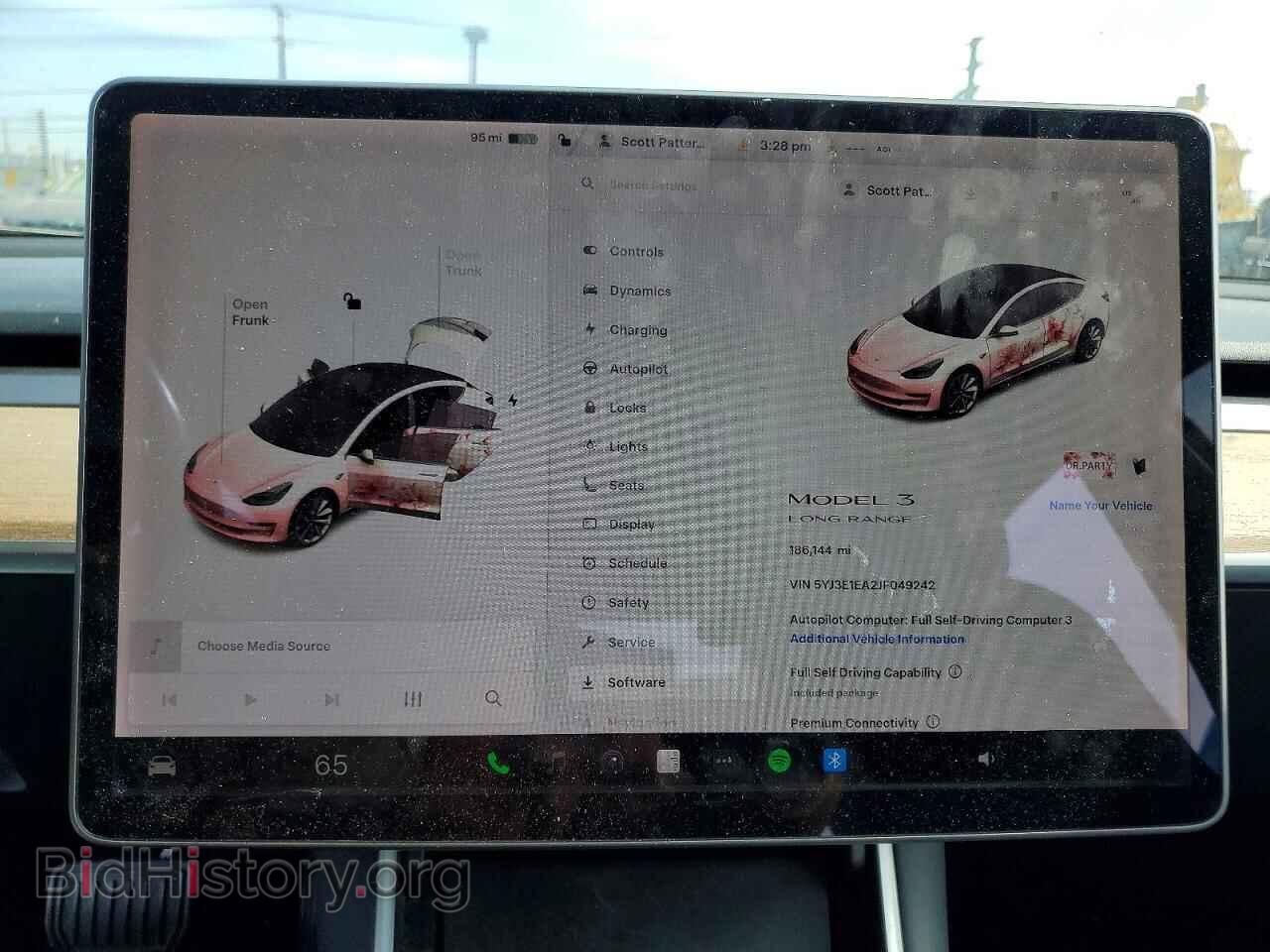Screen dimensions: 1270x952
Task: Tap the vehicle image in Software panel
Action: point(977,340)
